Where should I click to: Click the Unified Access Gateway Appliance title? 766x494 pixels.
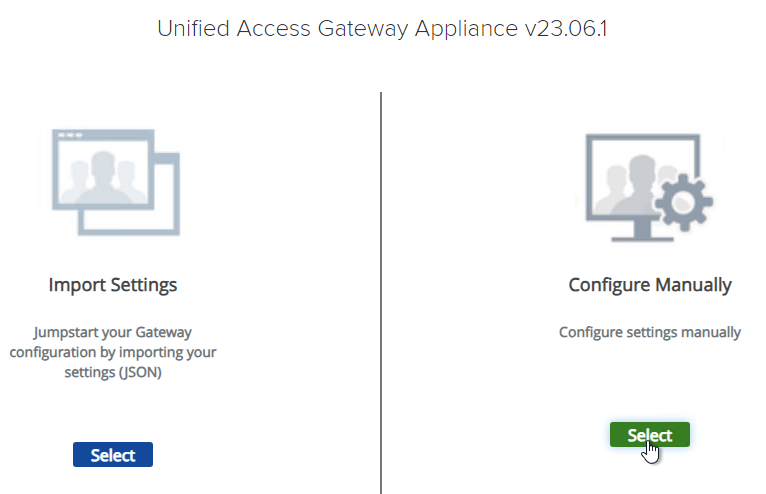click(x=338, y=28)
